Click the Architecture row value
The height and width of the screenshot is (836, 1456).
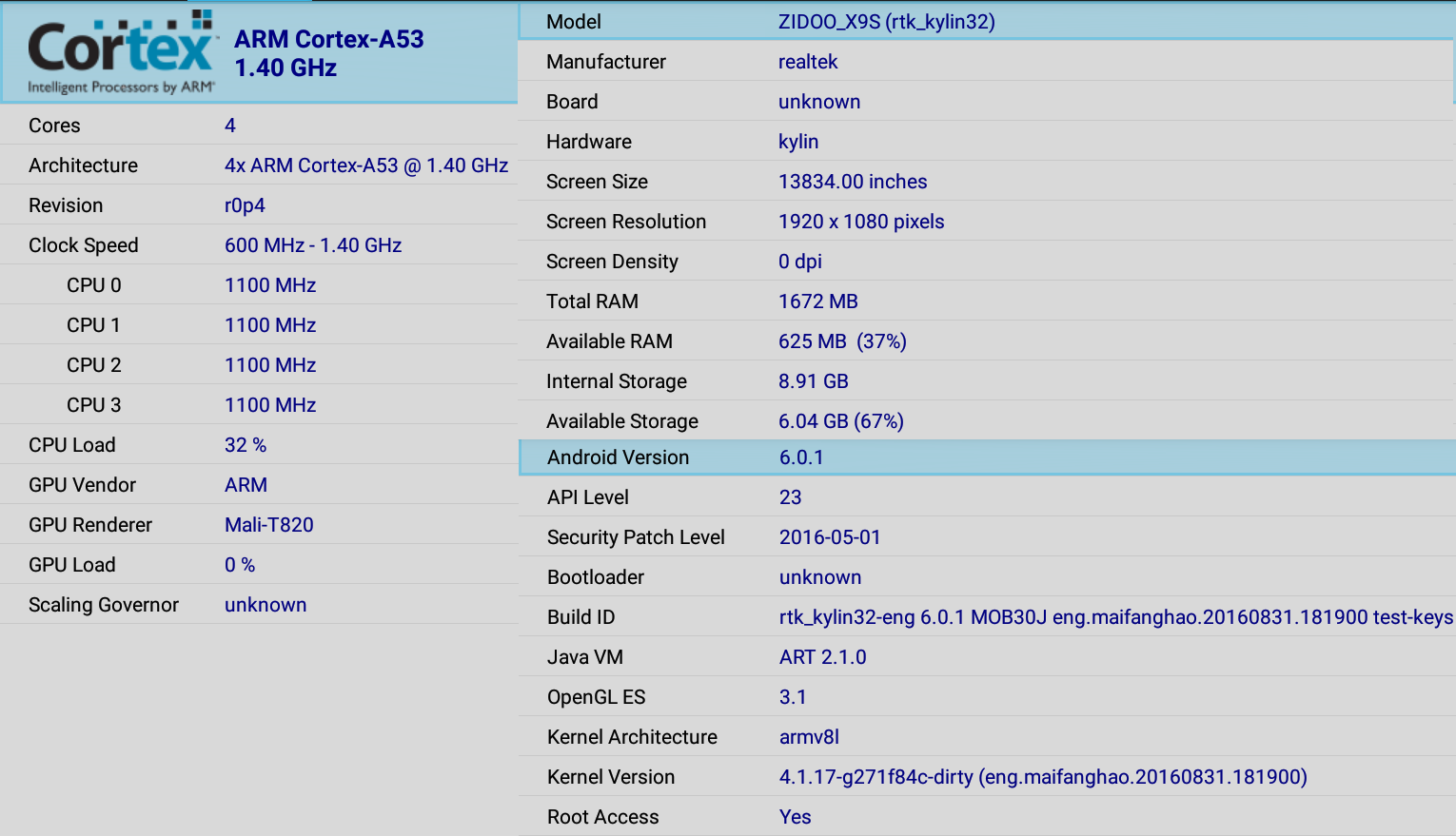click(366, 165)
